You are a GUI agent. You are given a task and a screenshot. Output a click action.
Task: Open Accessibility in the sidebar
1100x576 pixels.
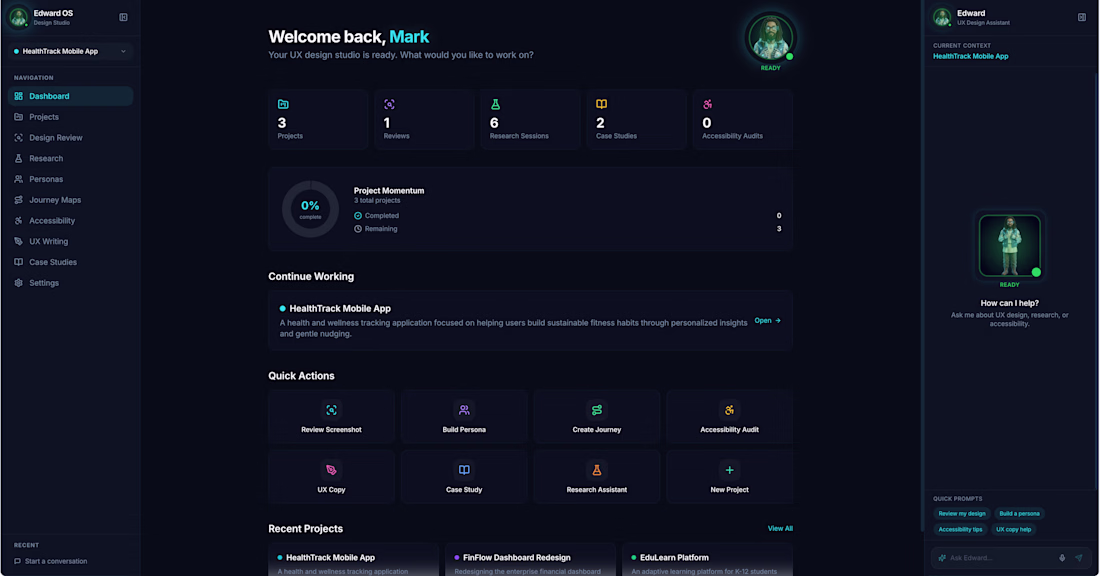point(70,220)
